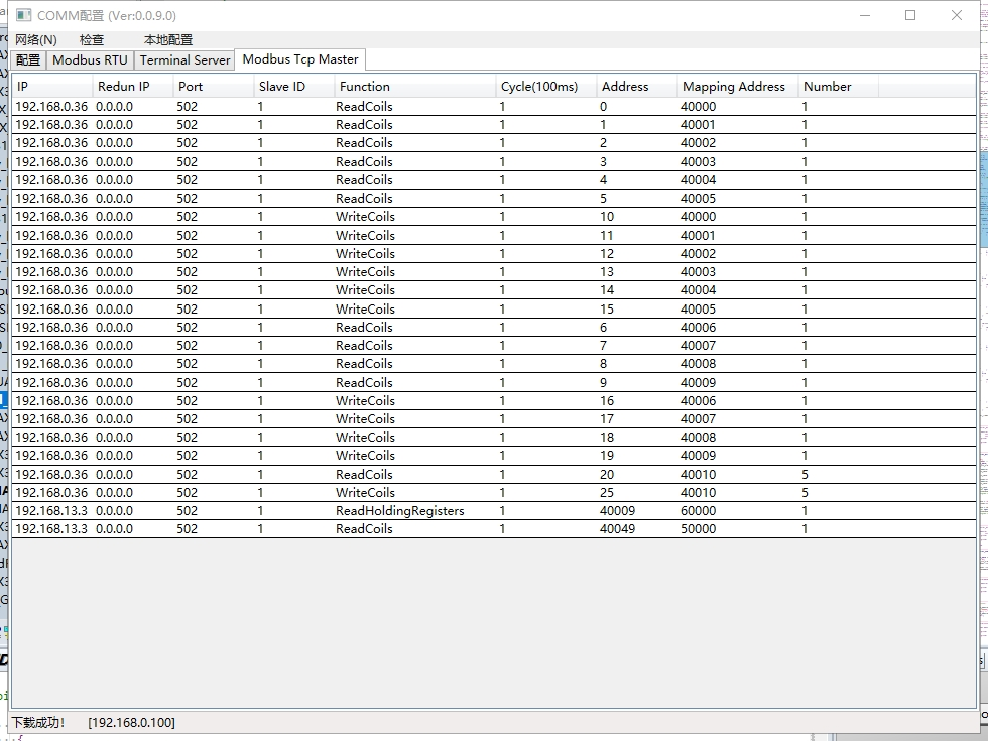Switch to the 配置 tab

click(28, 60)
